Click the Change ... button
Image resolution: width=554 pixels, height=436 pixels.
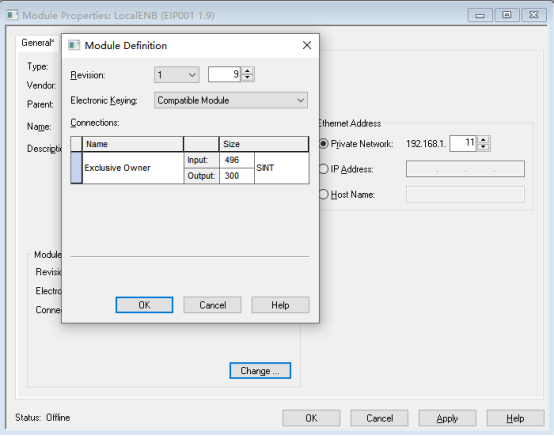click(260, 371)
